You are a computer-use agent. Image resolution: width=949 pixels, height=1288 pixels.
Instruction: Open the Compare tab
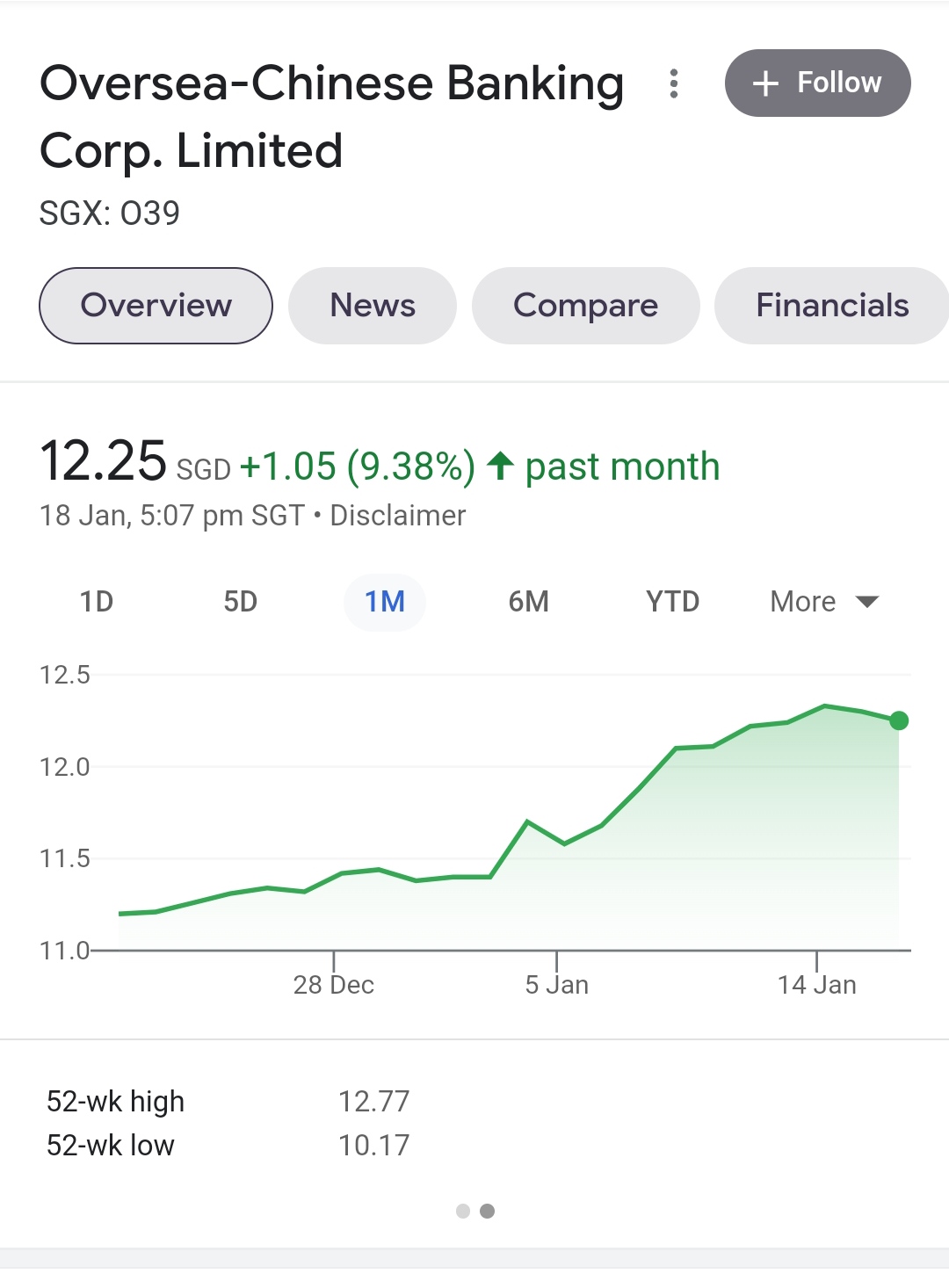(x=585, y=306)
